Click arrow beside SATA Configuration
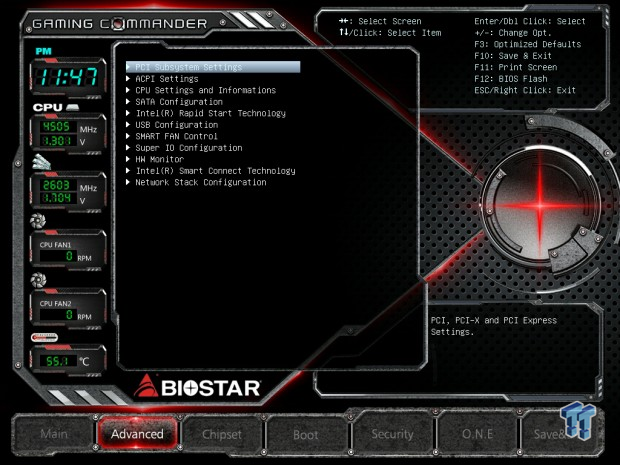 tap(128, 102)
